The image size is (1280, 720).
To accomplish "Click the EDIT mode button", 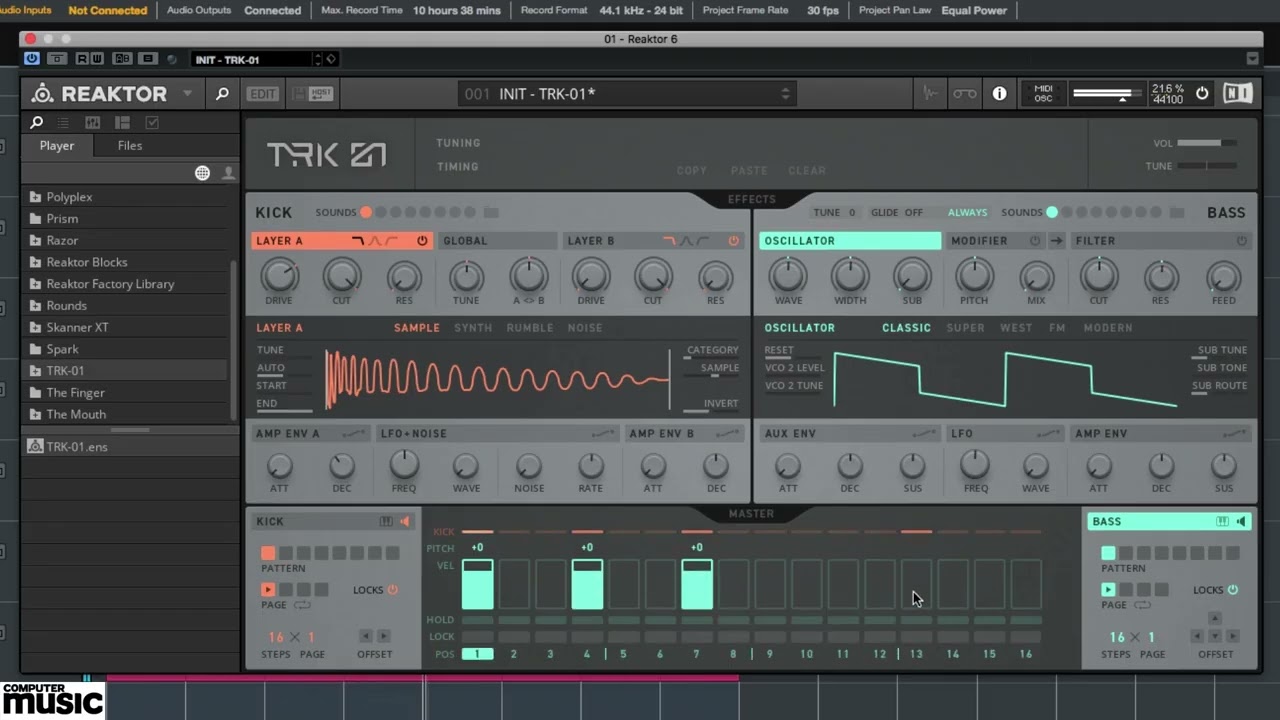I will point(262,94).
